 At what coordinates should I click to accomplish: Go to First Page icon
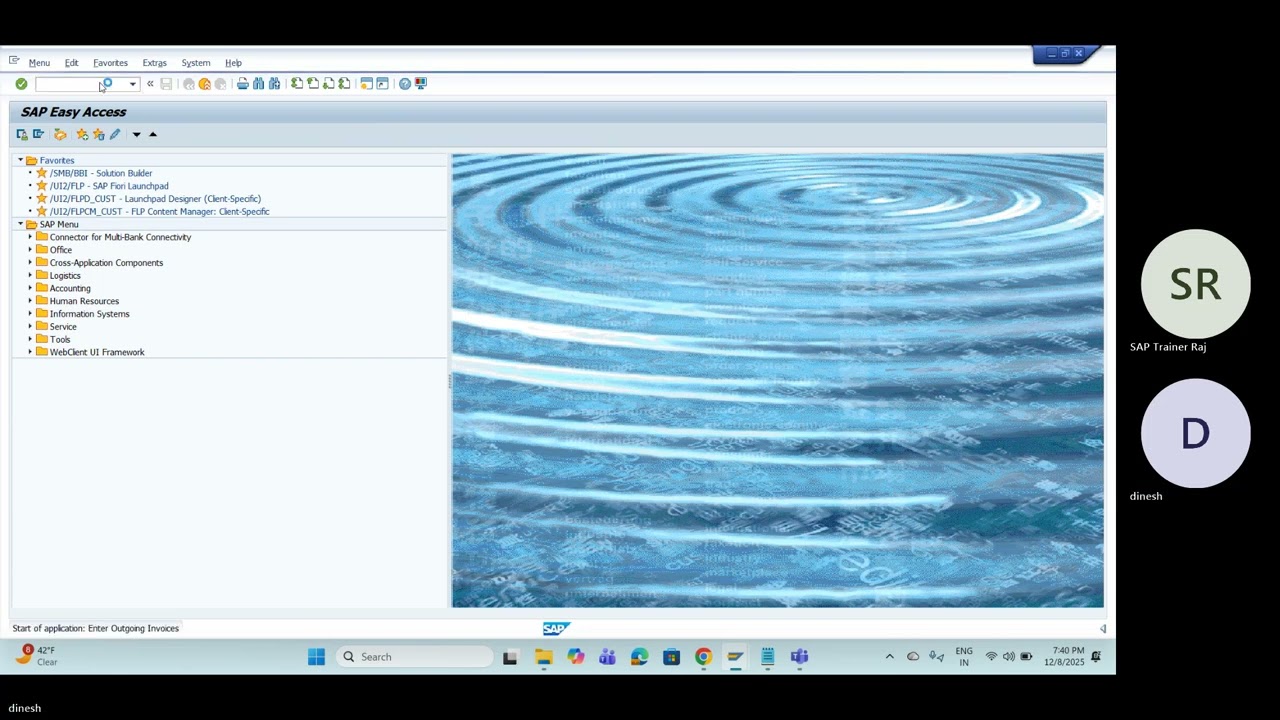(x=297, y=84)
